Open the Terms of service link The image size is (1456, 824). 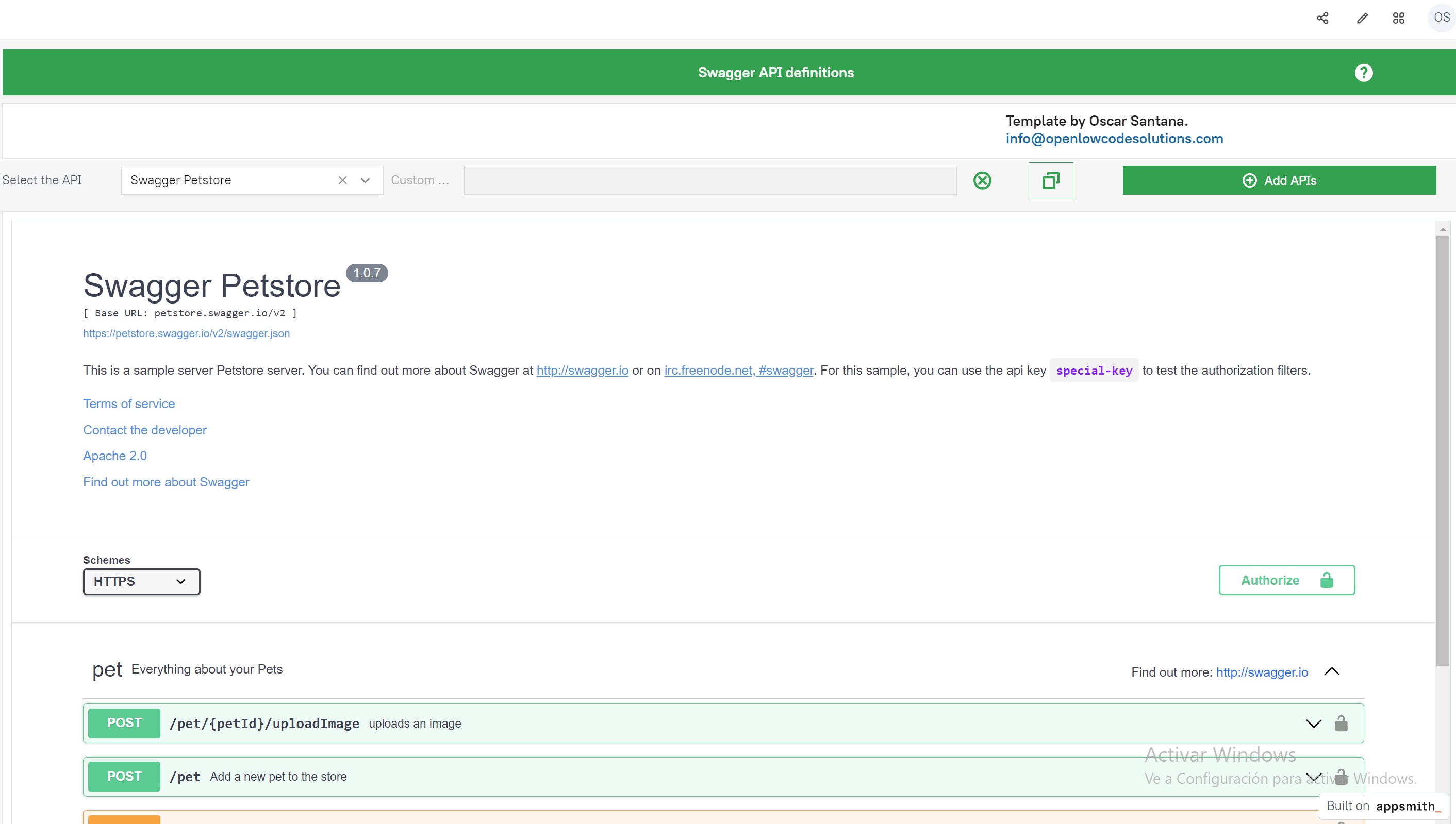coord(129,403)
